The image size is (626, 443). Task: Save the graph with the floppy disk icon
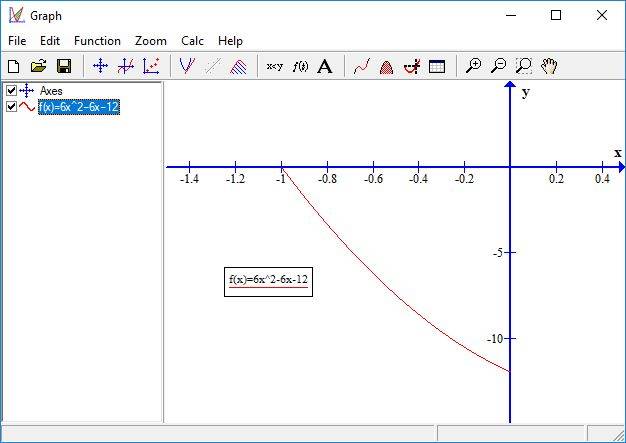tap(63, 66)
